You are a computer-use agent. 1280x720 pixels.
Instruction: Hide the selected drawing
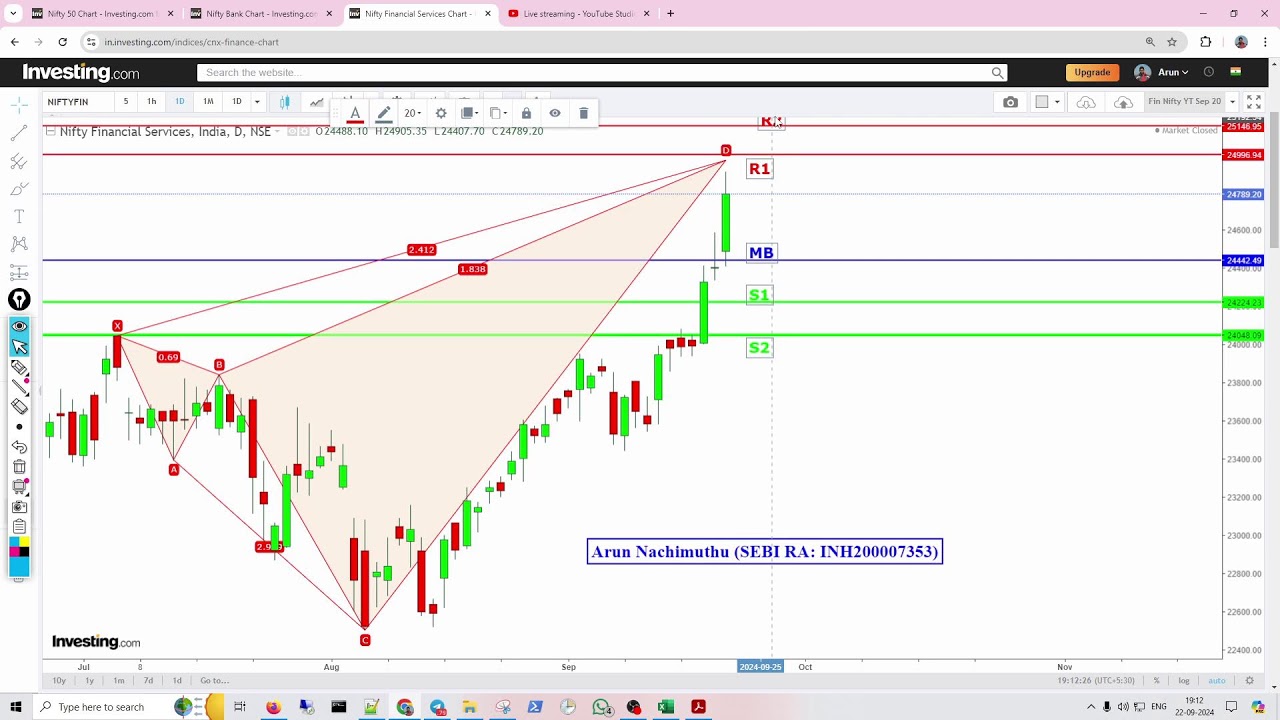(x=555, y=114)
